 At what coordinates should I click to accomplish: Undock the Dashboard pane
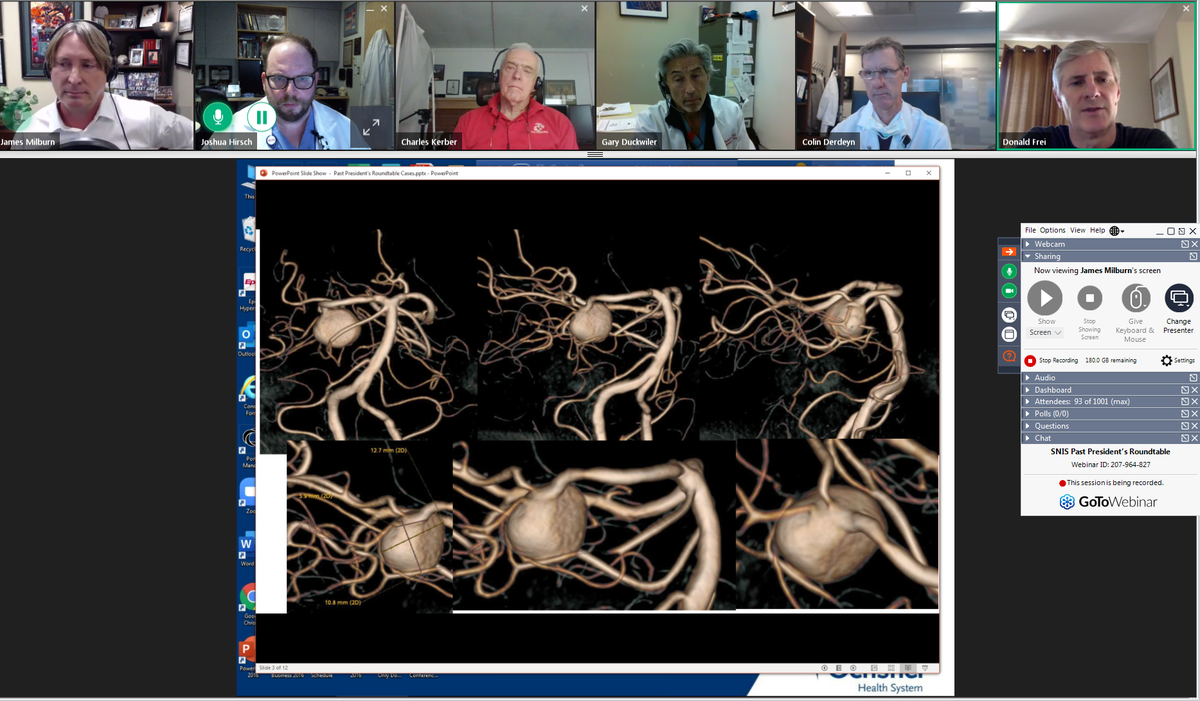(1185, 390)
